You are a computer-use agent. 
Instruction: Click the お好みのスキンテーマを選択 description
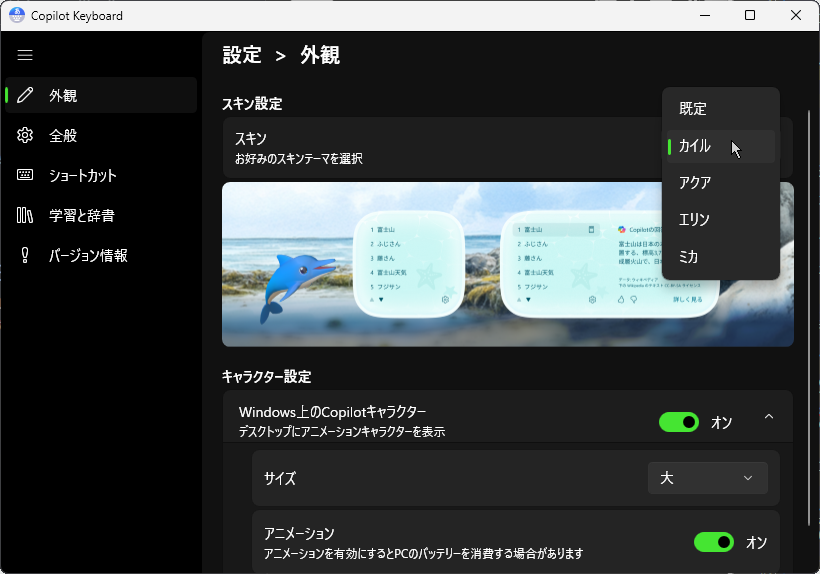click(x=299, y=158)
